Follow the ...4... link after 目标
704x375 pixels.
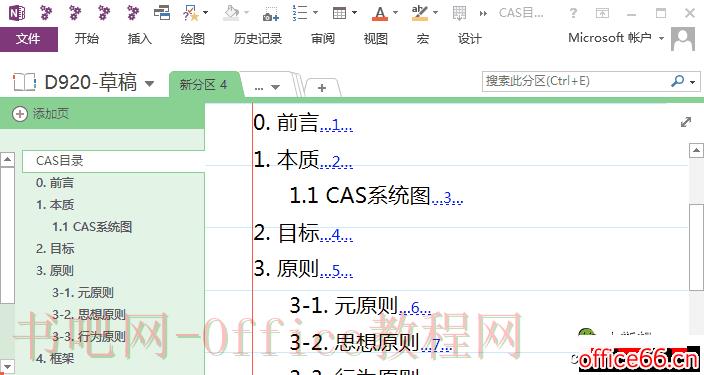(336, 234)
